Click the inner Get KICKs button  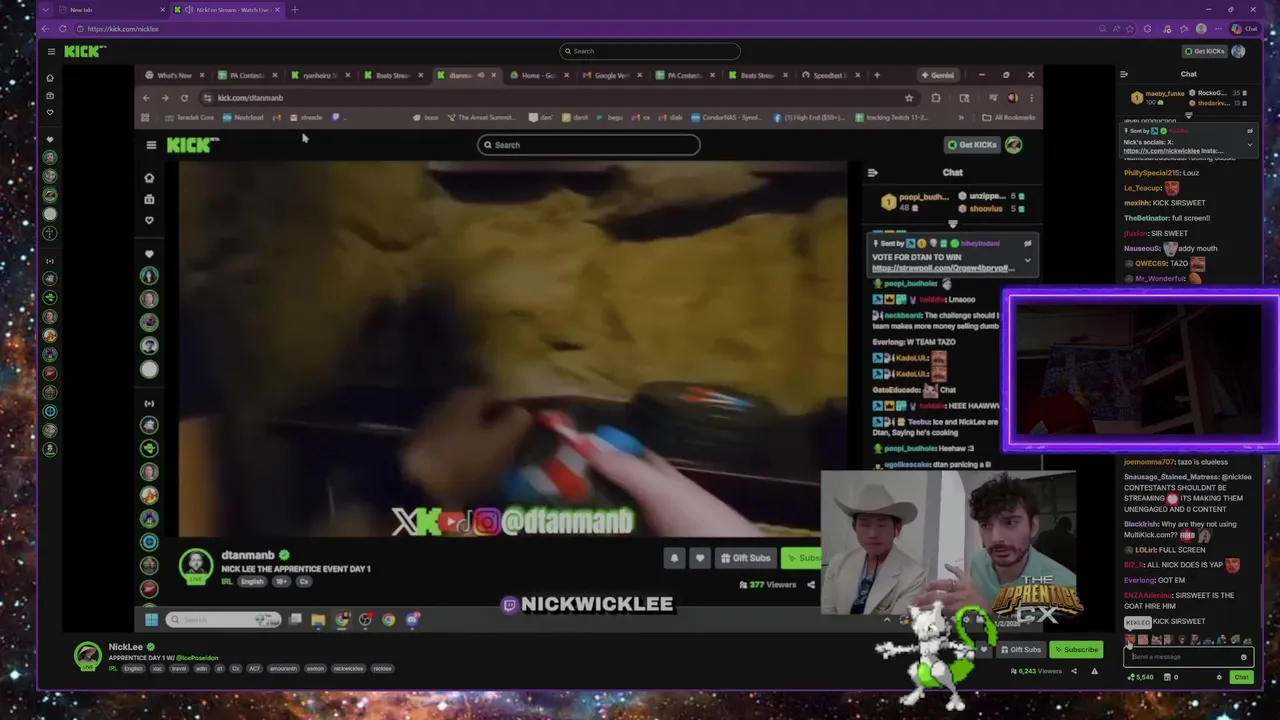[x=972, y=145]
